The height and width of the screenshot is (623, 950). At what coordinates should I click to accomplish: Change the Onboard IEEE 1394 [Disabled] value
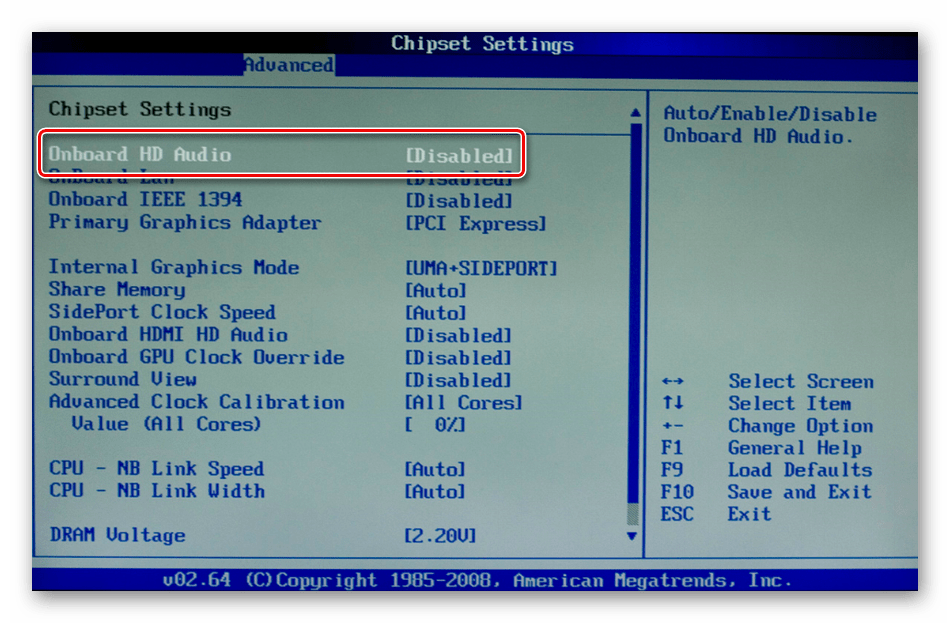[459, 201]
